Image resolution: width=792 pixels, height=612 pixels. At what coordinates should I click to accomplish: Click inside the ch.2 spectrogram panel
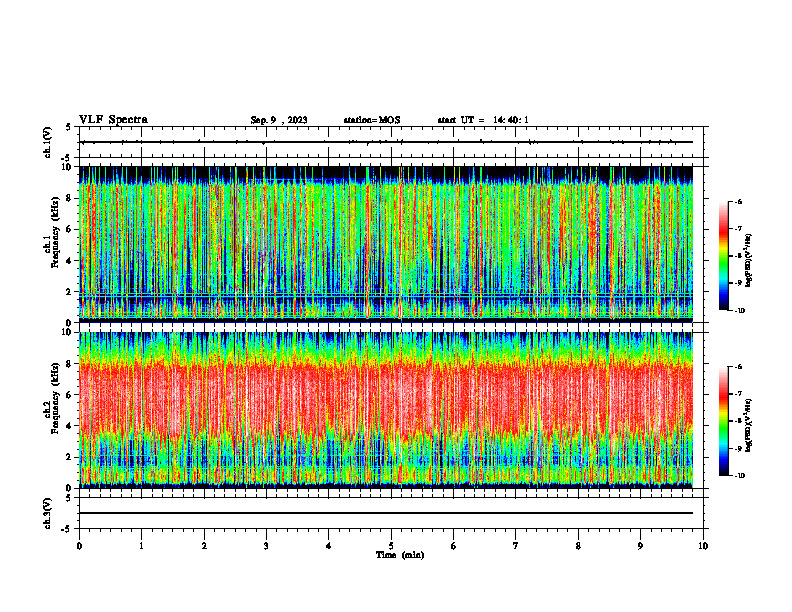pyautogui.click(x=386, y=410)
